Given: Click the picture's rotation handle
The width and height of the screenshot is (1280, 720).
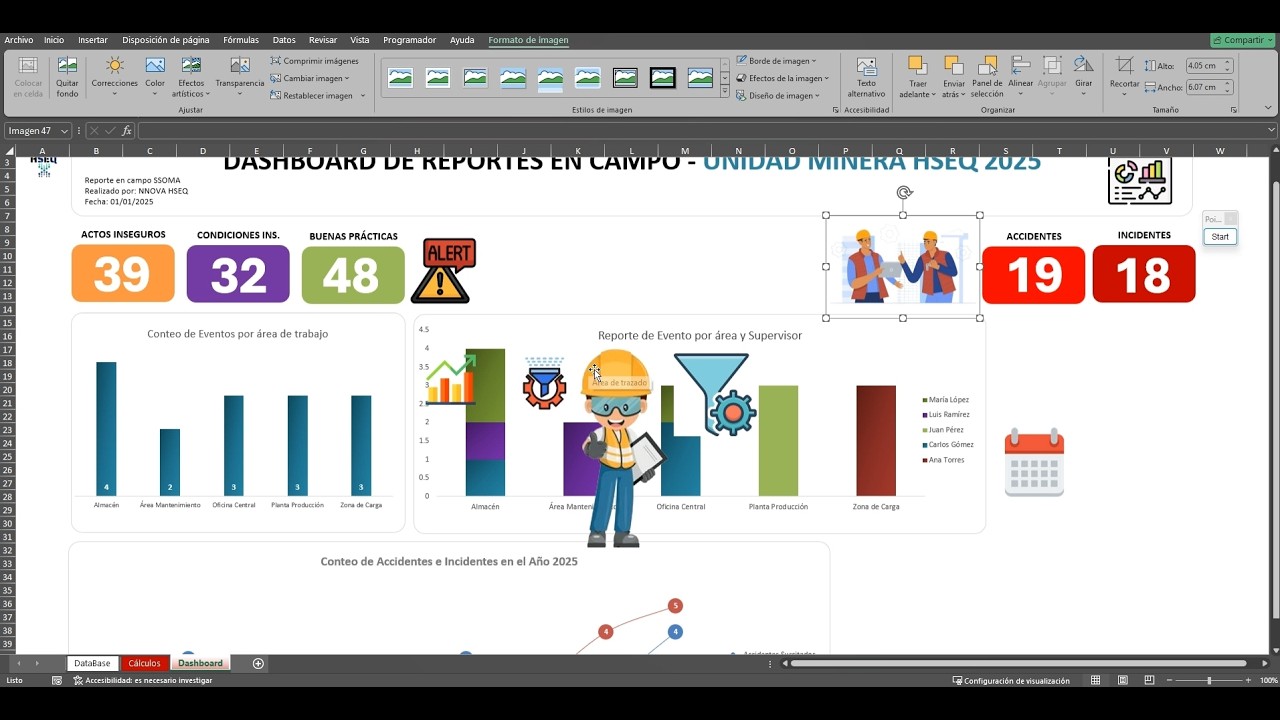Looking at the screenshot, I should pyautogui.click(x=904, y=193).
